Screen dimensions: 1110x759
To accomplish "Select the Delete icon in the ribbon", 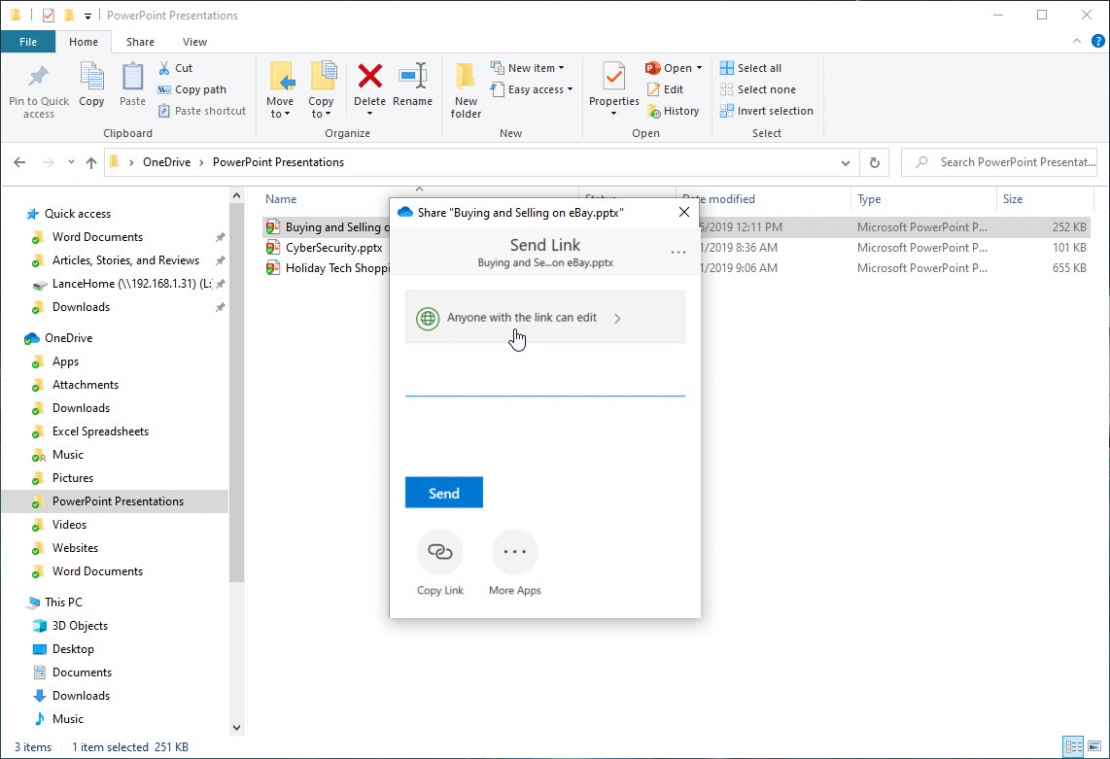I will click(x=370, y=88).
